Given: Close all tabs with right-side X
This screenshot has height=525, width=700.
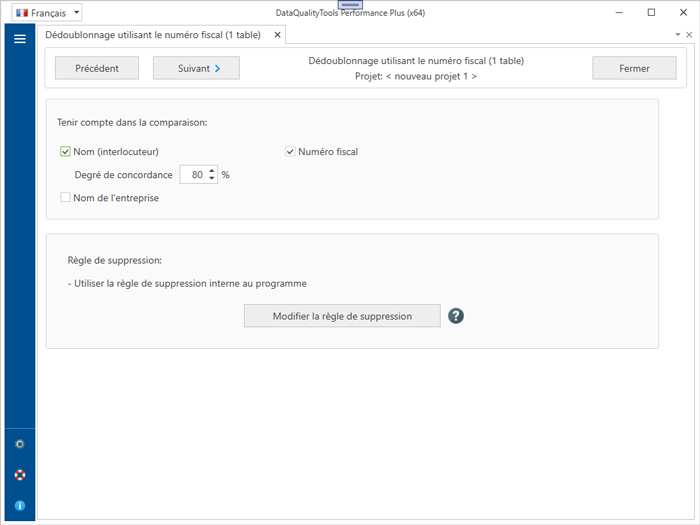Looking at the screenshot, I should [x=689, y=35].
